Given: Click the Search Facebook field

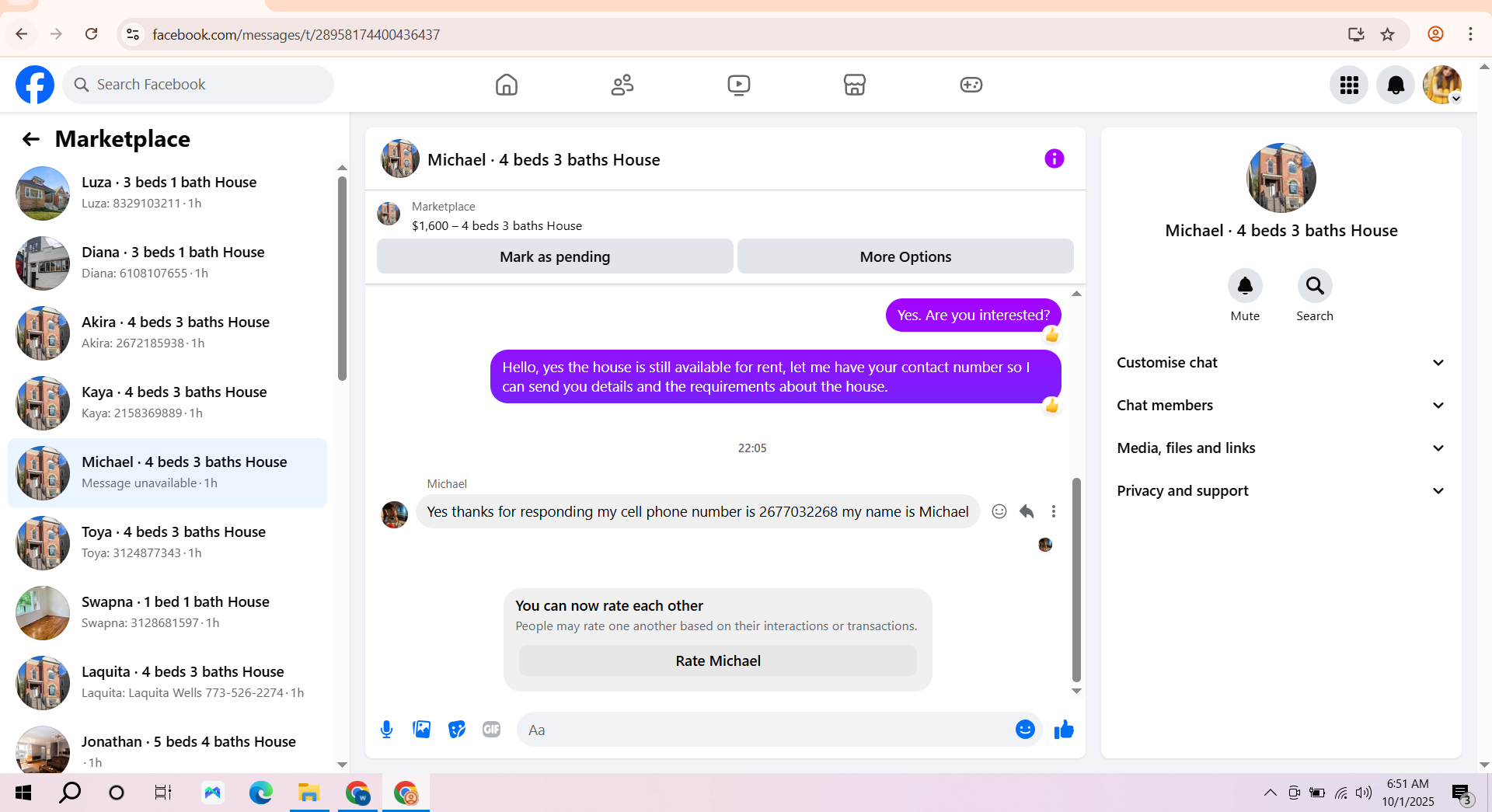Looking at the screenshot, I should [198, 85].
